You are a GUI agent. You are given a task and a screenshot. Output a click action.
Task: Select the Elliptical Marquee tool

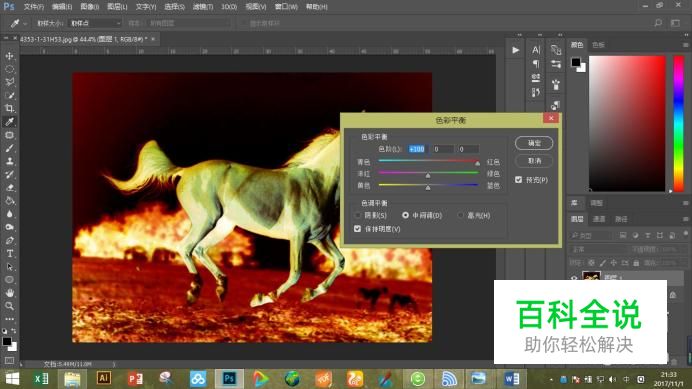(9, 69)
